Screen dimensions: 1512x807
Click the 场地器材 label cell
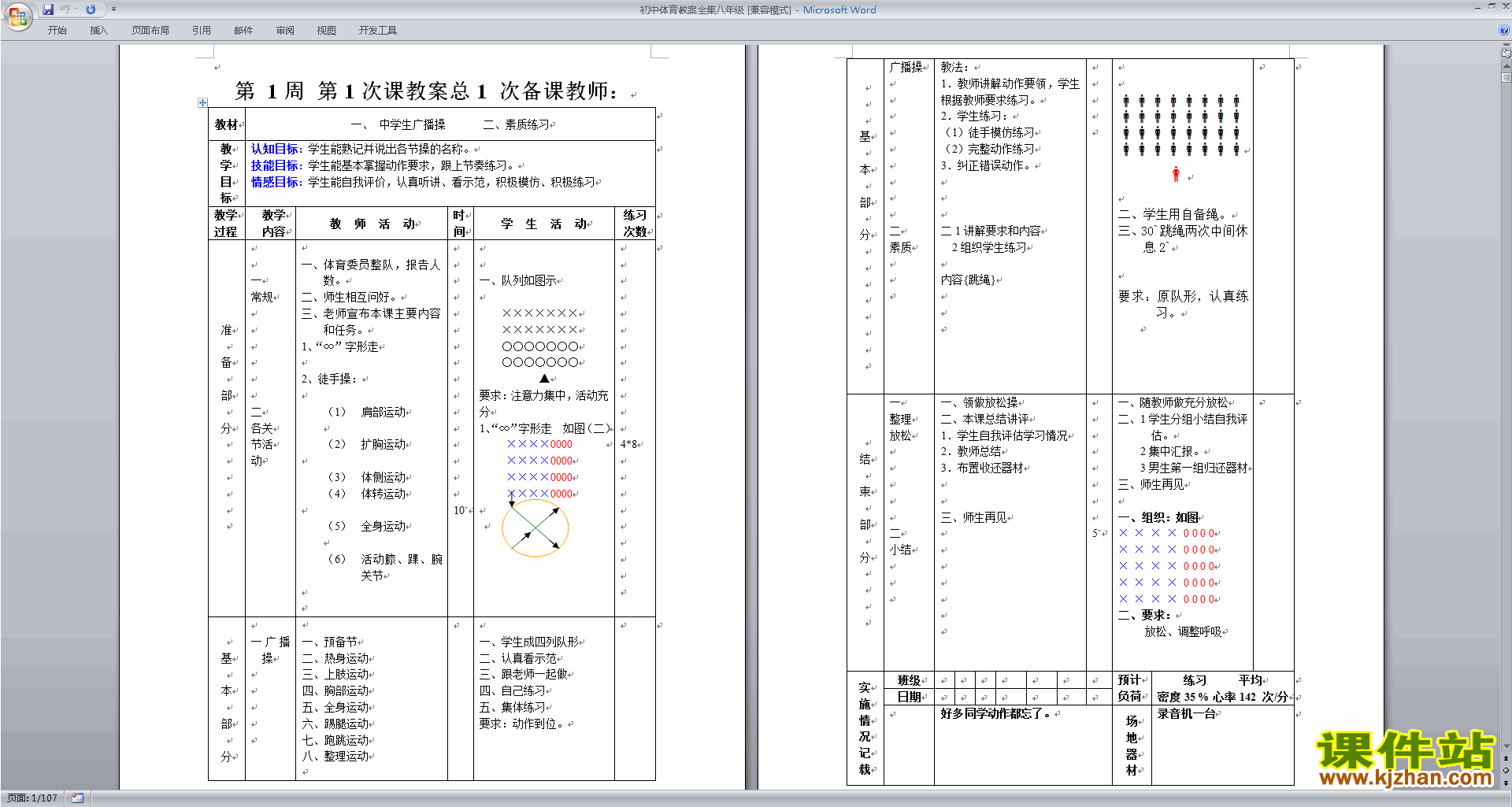tap(1132, 746)
